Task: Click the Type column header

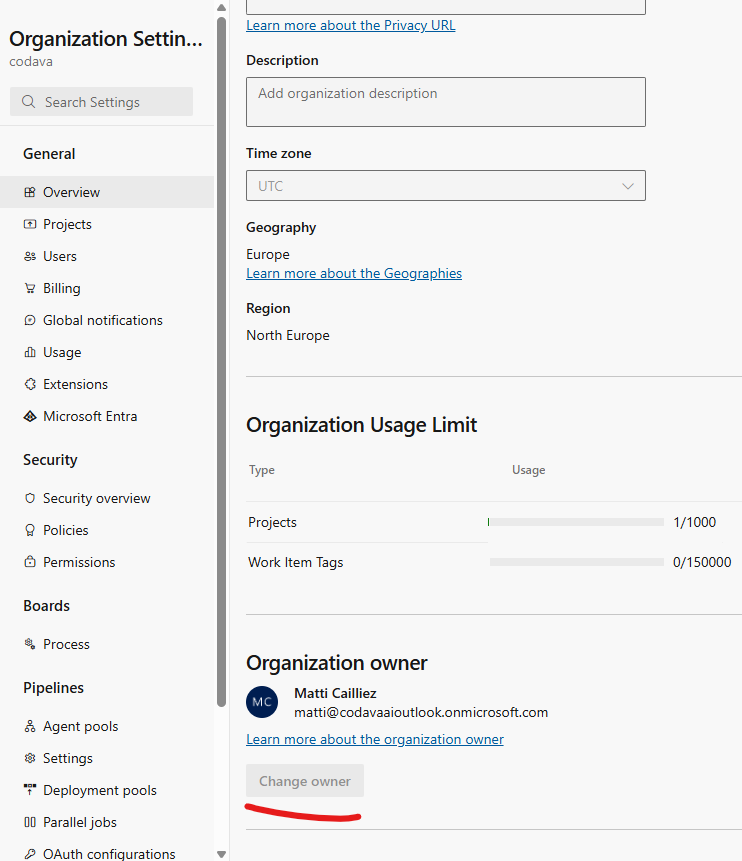Action: [261, 470]
